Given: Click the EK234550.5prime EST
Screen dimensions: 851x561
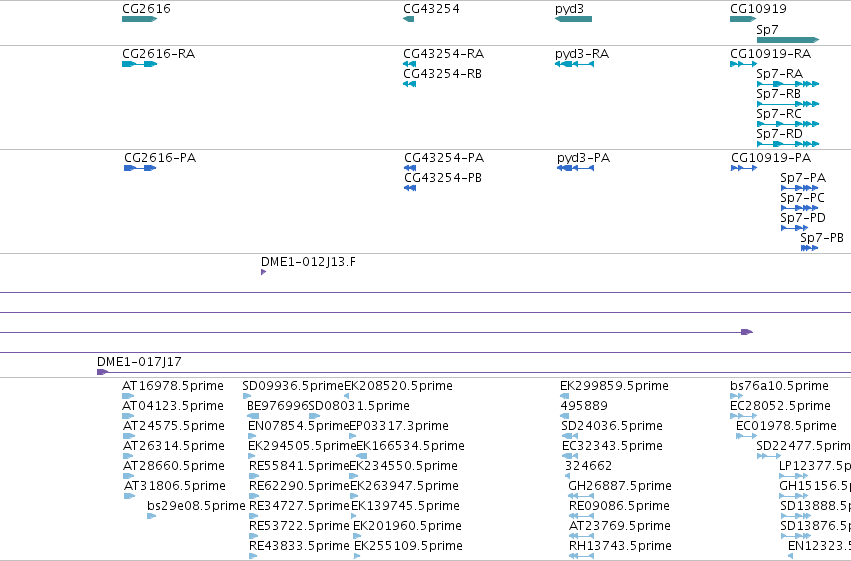Looking at the screenshot, I should click(x=354, y=476).
